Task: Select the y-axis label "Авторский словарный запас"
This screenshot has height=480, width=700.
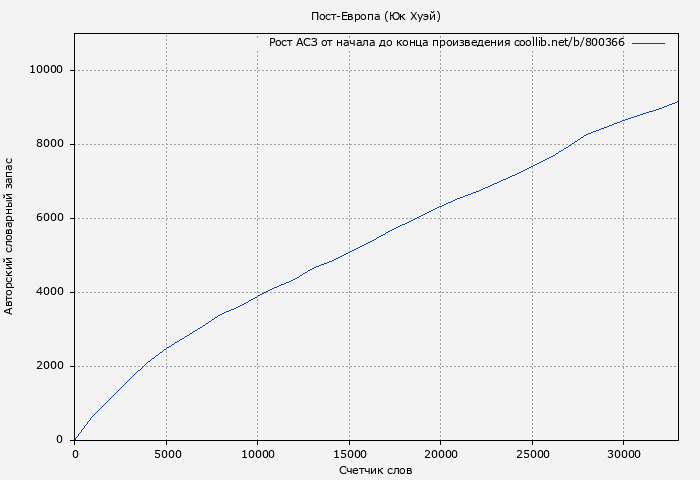Action: (x=10, y=236)
